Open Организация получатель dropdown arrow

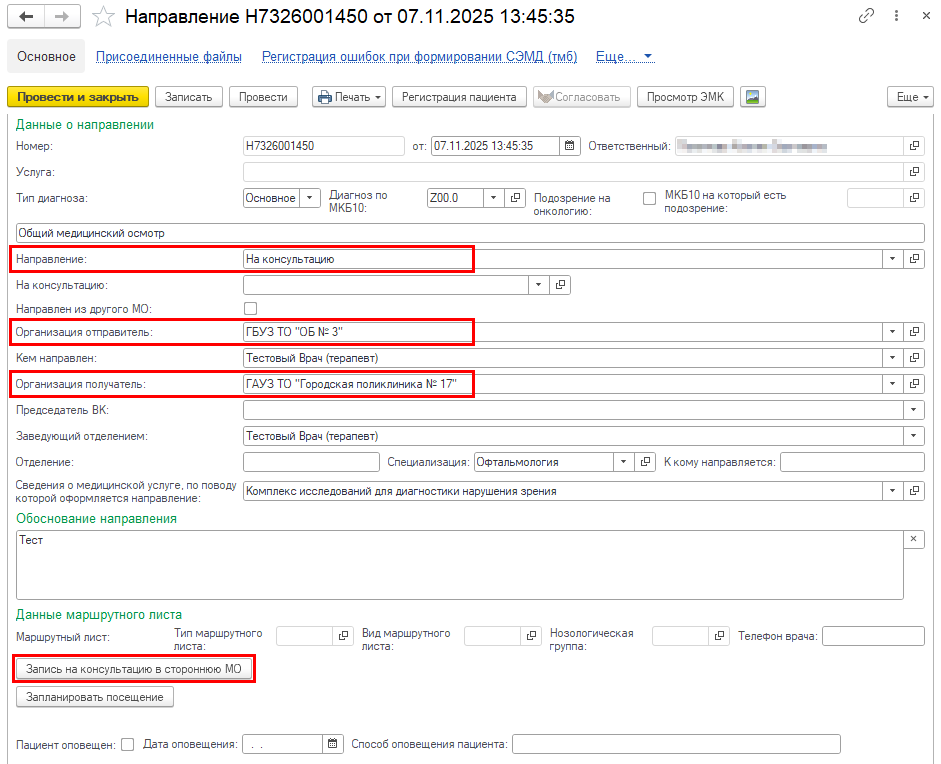[x=891, y=384]
